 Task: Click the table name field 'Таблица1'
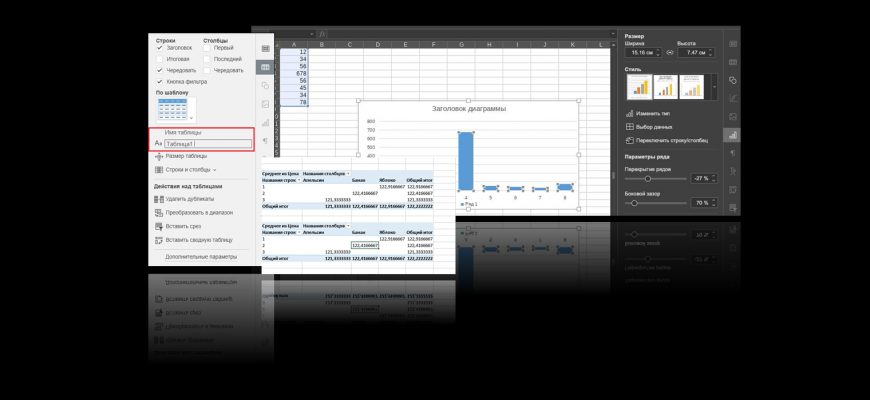click(x=207, y=144)
